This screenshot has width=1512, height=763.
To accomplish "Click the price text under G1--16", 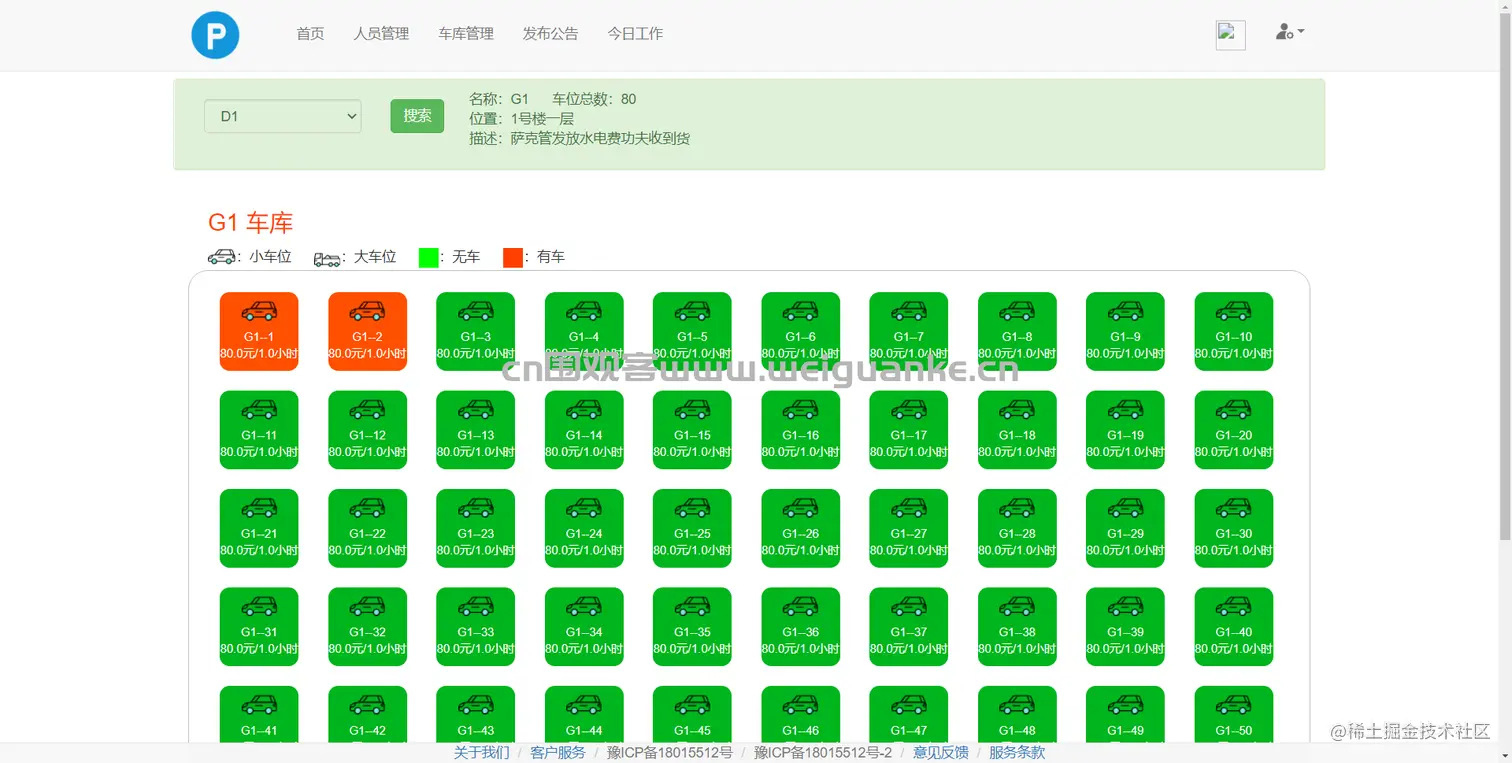I will pos(800,452).
